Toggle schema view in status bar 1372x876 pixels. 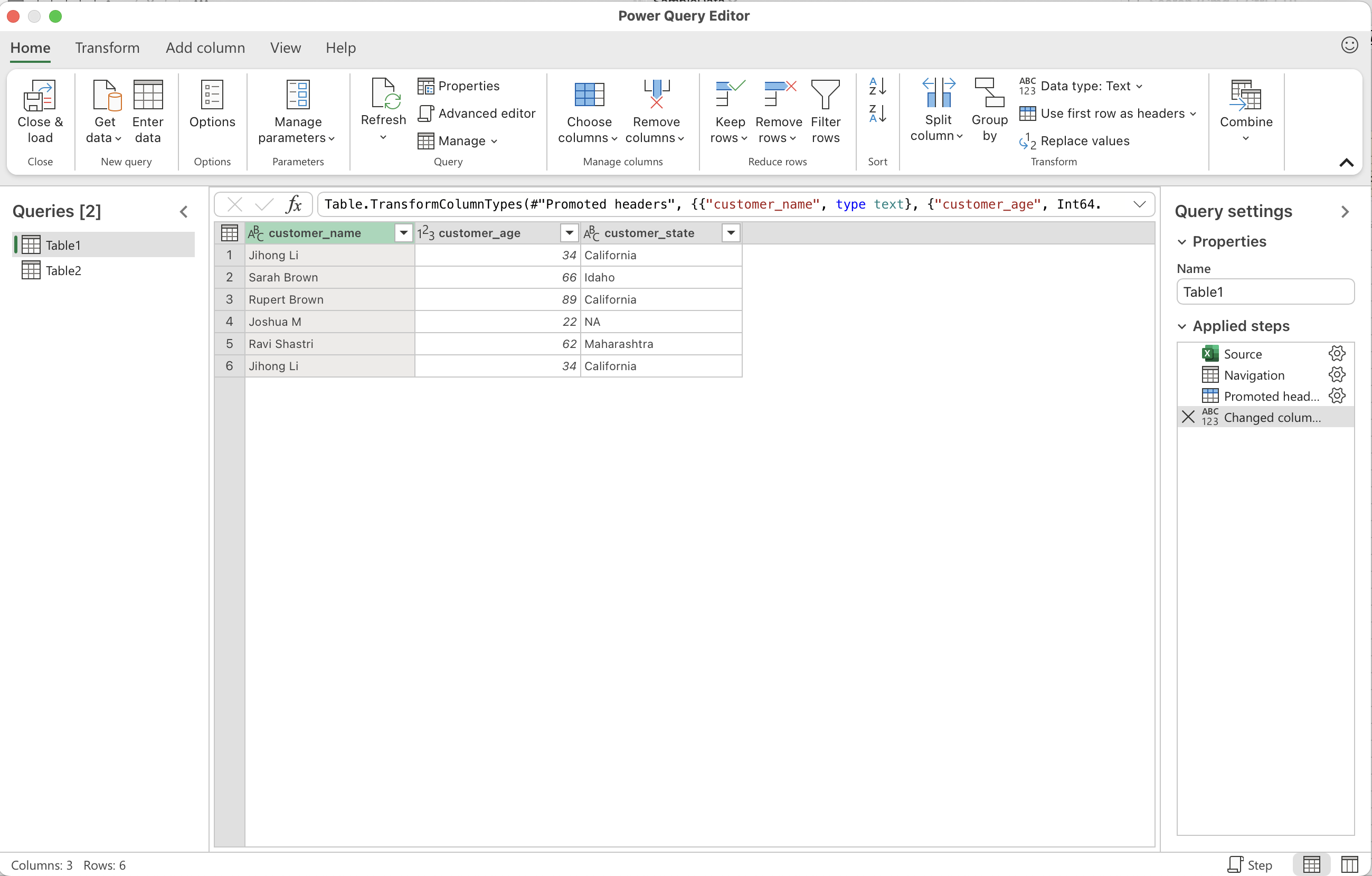1349,864
